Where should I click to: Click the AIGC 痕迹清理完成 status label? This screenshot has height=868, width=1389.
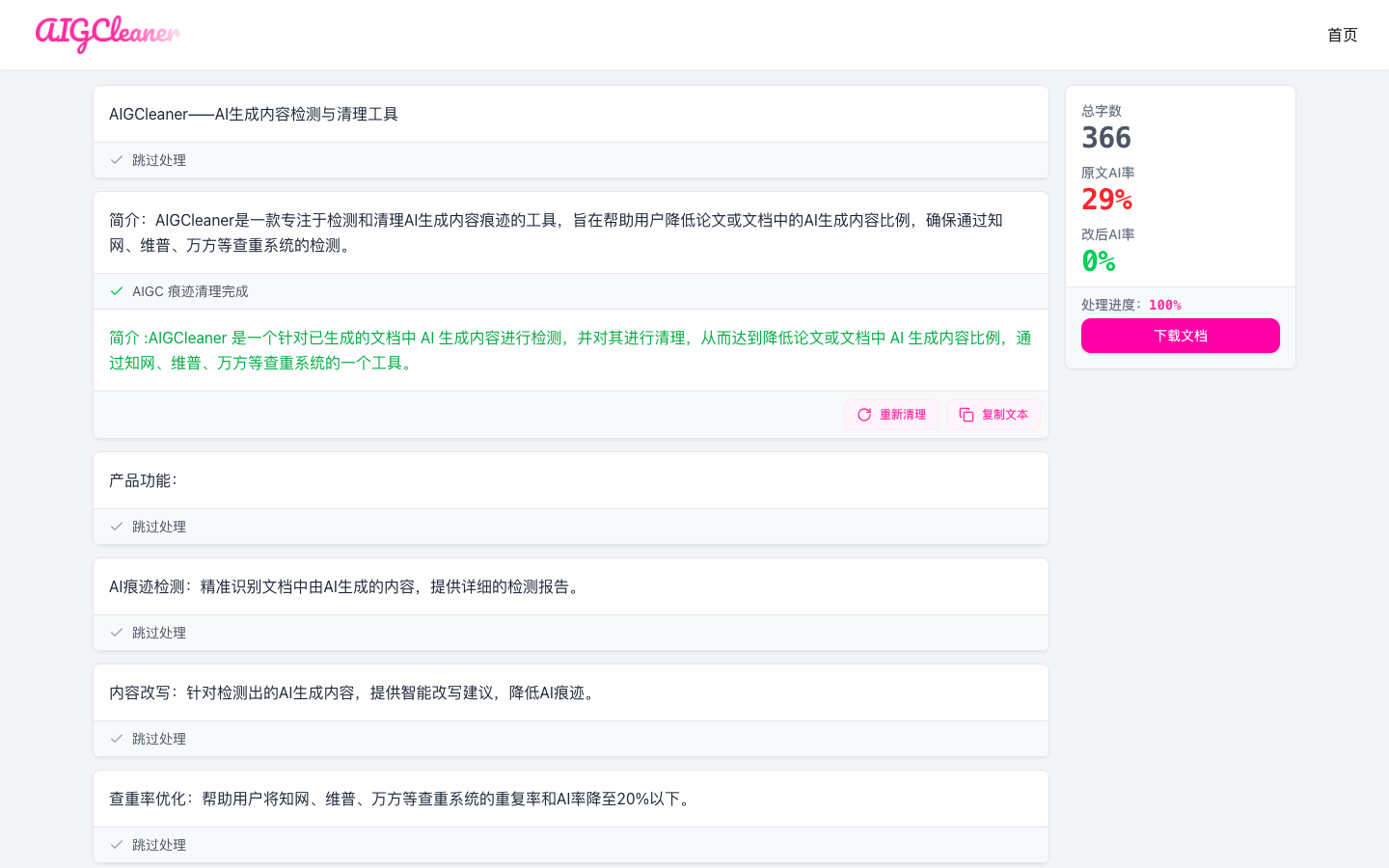190,291
